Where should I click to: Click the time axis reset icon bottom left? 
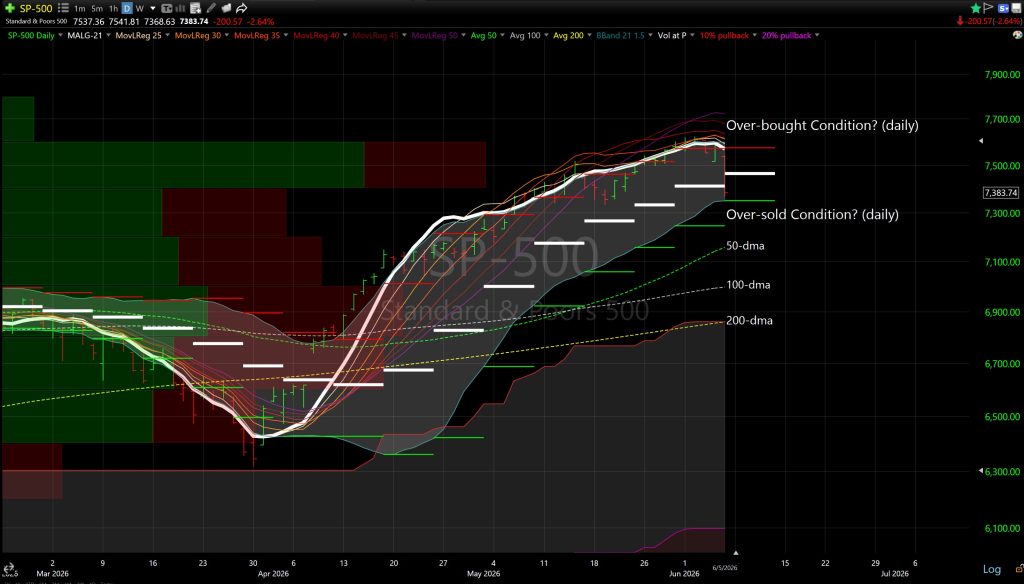point(8,570)
